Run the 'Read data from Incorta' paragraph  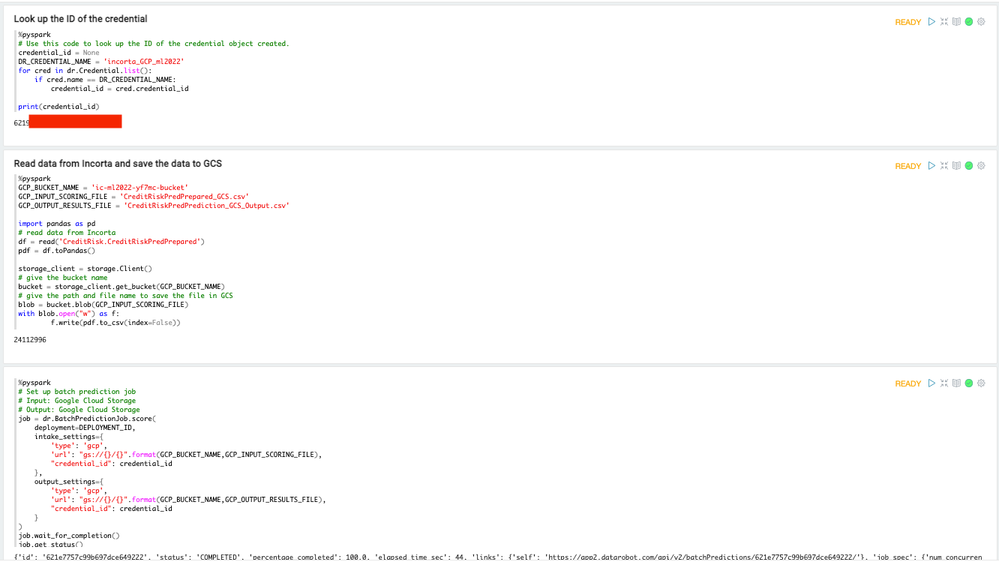point(931,166)
